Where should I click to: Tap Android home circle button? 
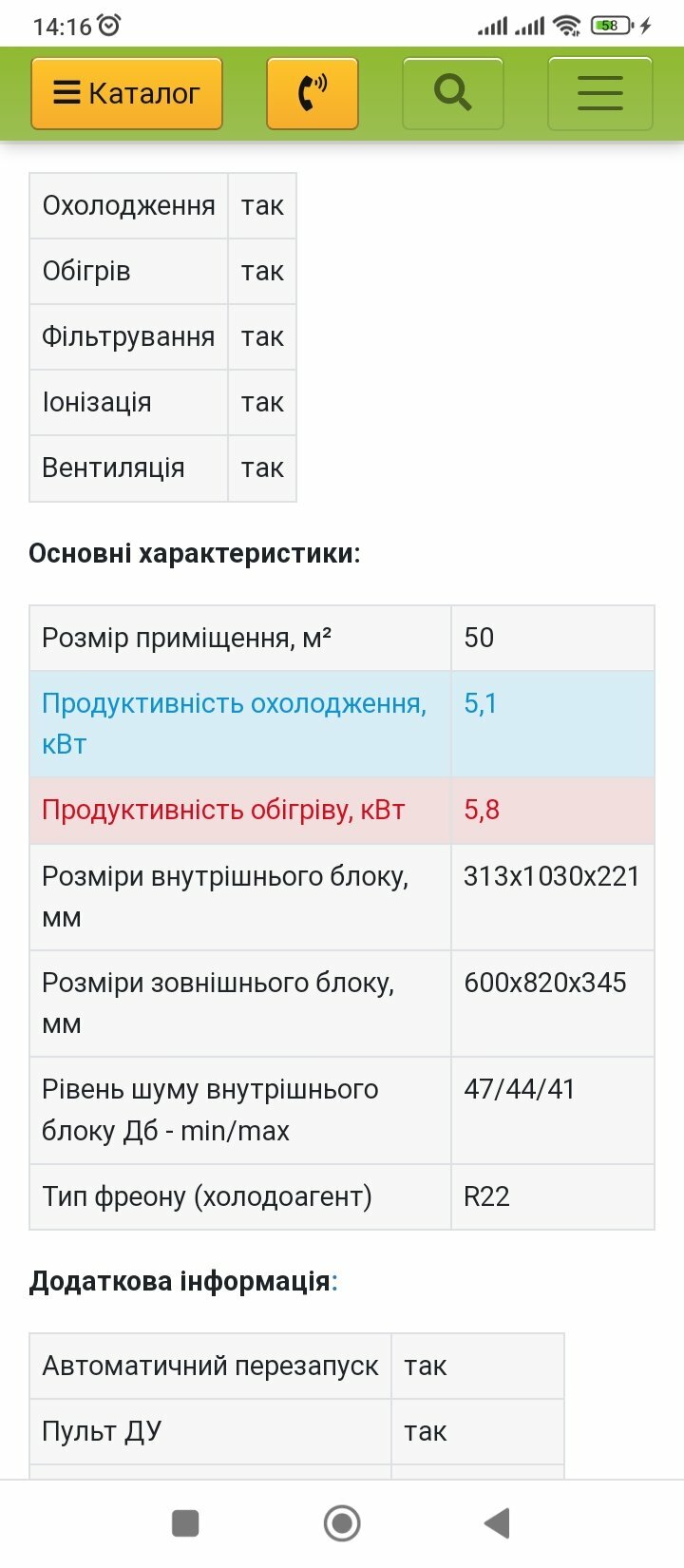coord(342,1523)
